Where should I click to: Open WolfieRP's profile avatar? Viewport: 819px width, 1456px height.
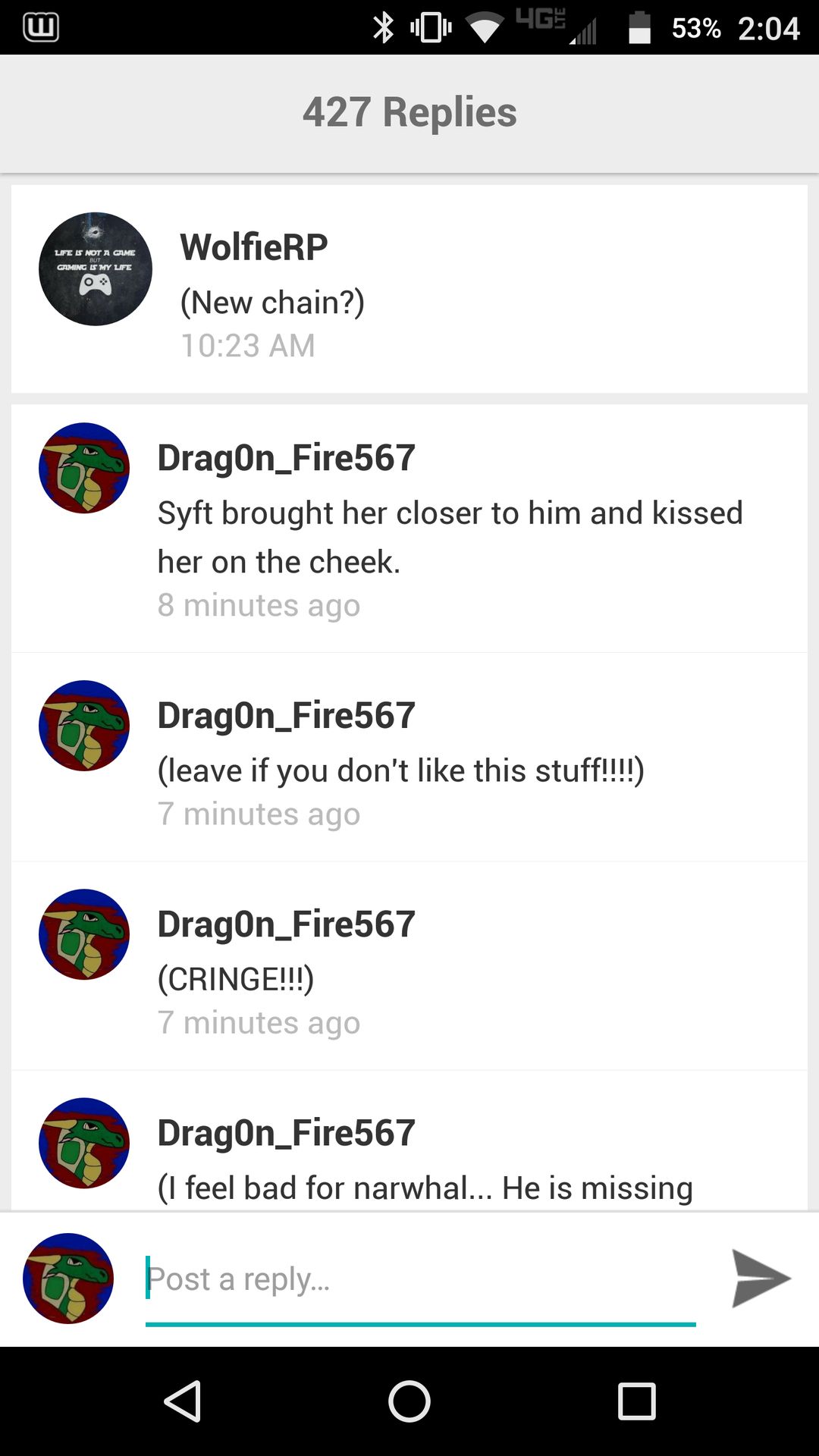click(x=96, y=269)
